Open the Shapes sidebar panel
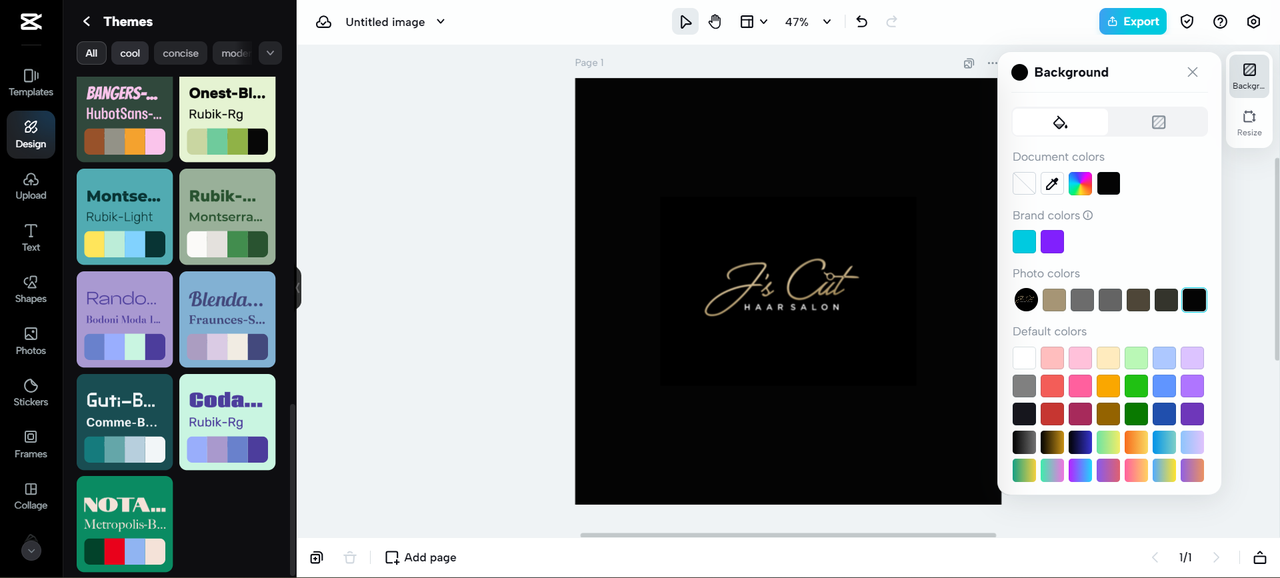Image resolution: width=1280 pixels, height=578 pixels. click(x=31, y=289)
